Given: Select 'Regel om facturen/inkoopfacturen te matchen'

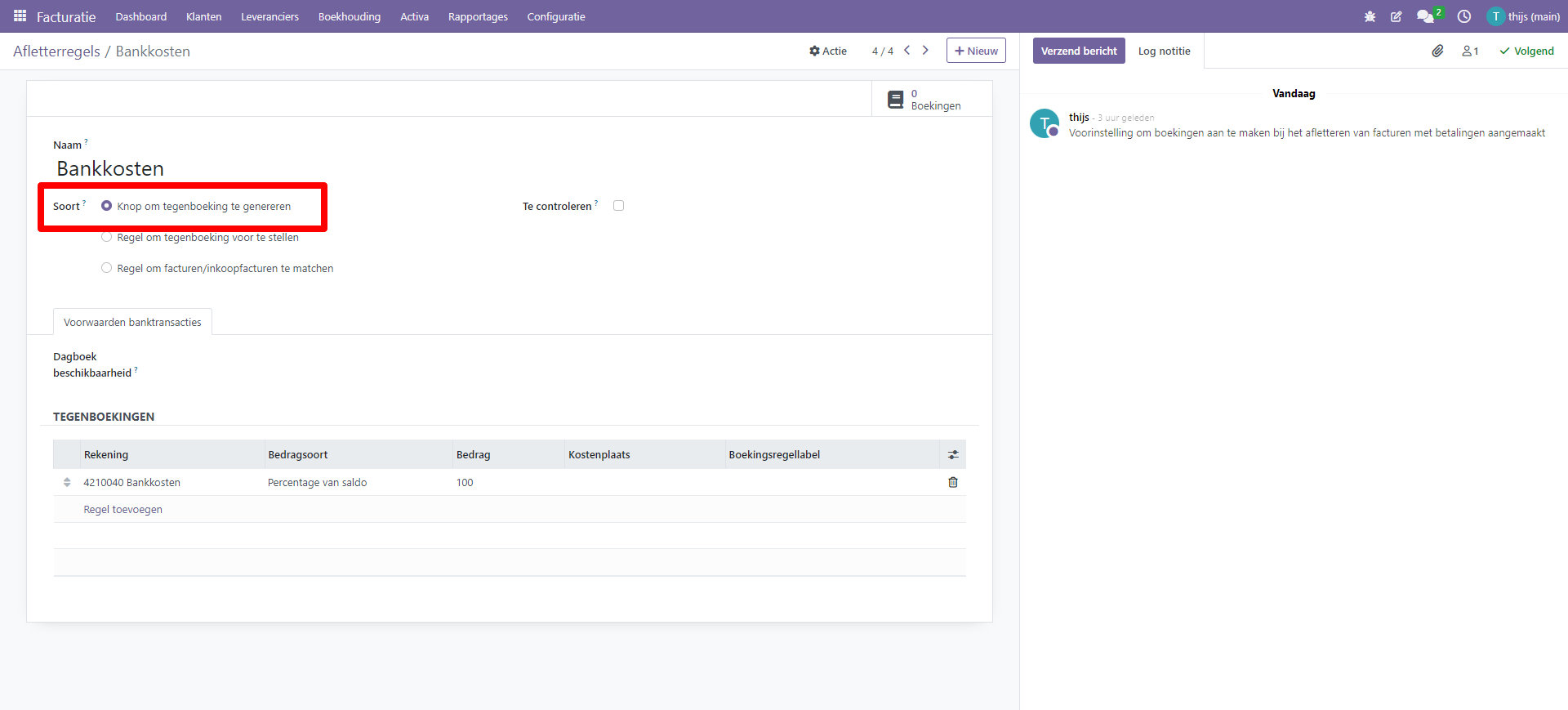Looking at the screenshot, I should click(107, 268).
